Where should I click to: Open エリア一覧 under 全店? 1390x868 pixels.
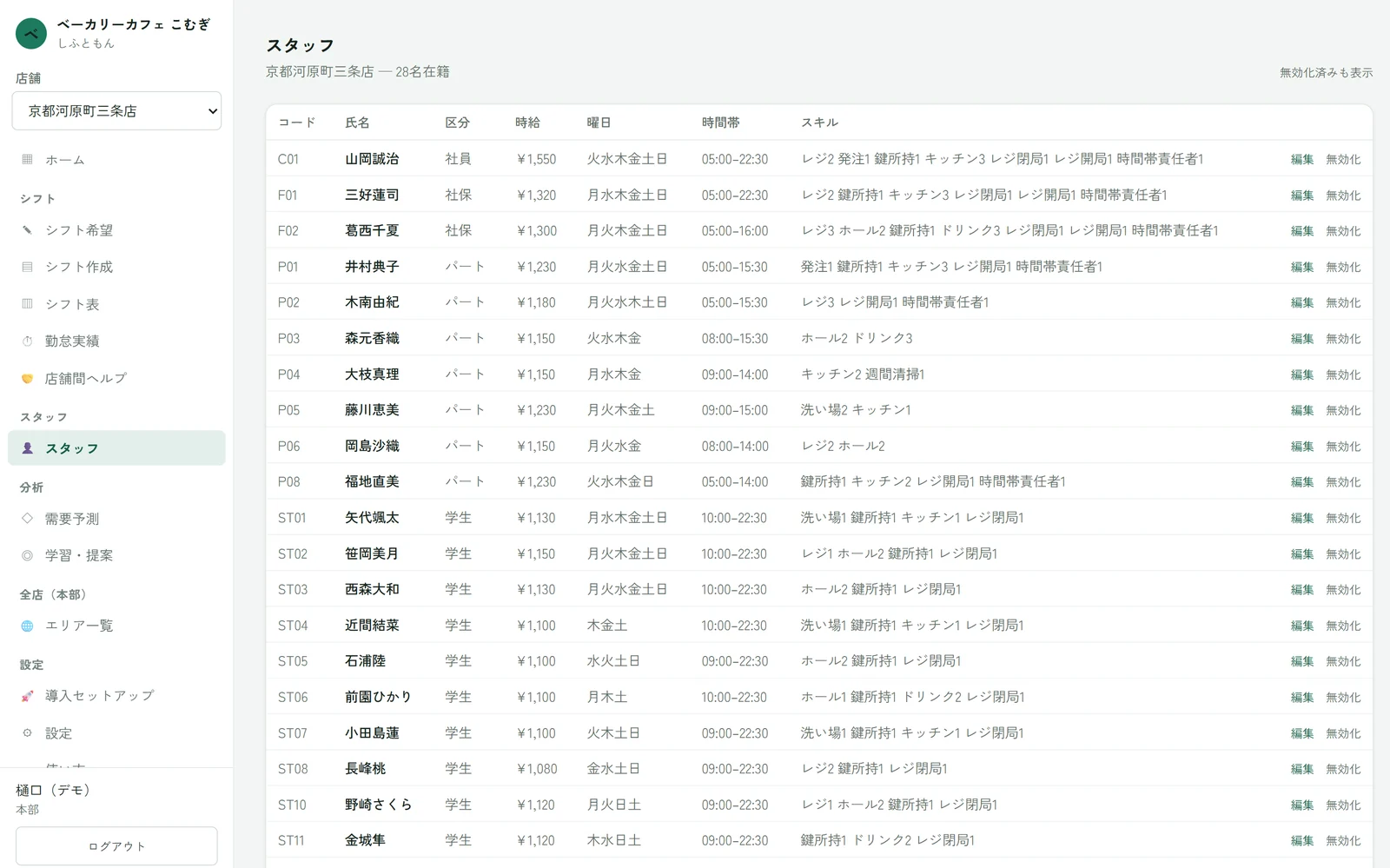point(116,626)
